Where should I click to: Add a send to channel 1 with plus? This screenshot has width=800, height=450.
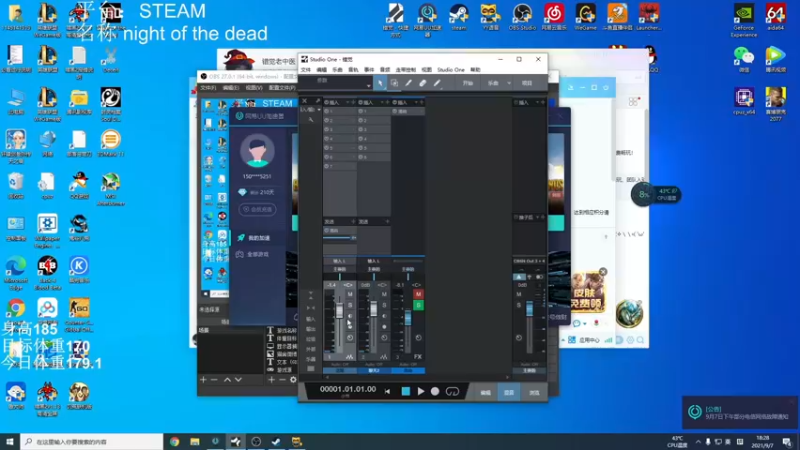[x=353, y=221]
